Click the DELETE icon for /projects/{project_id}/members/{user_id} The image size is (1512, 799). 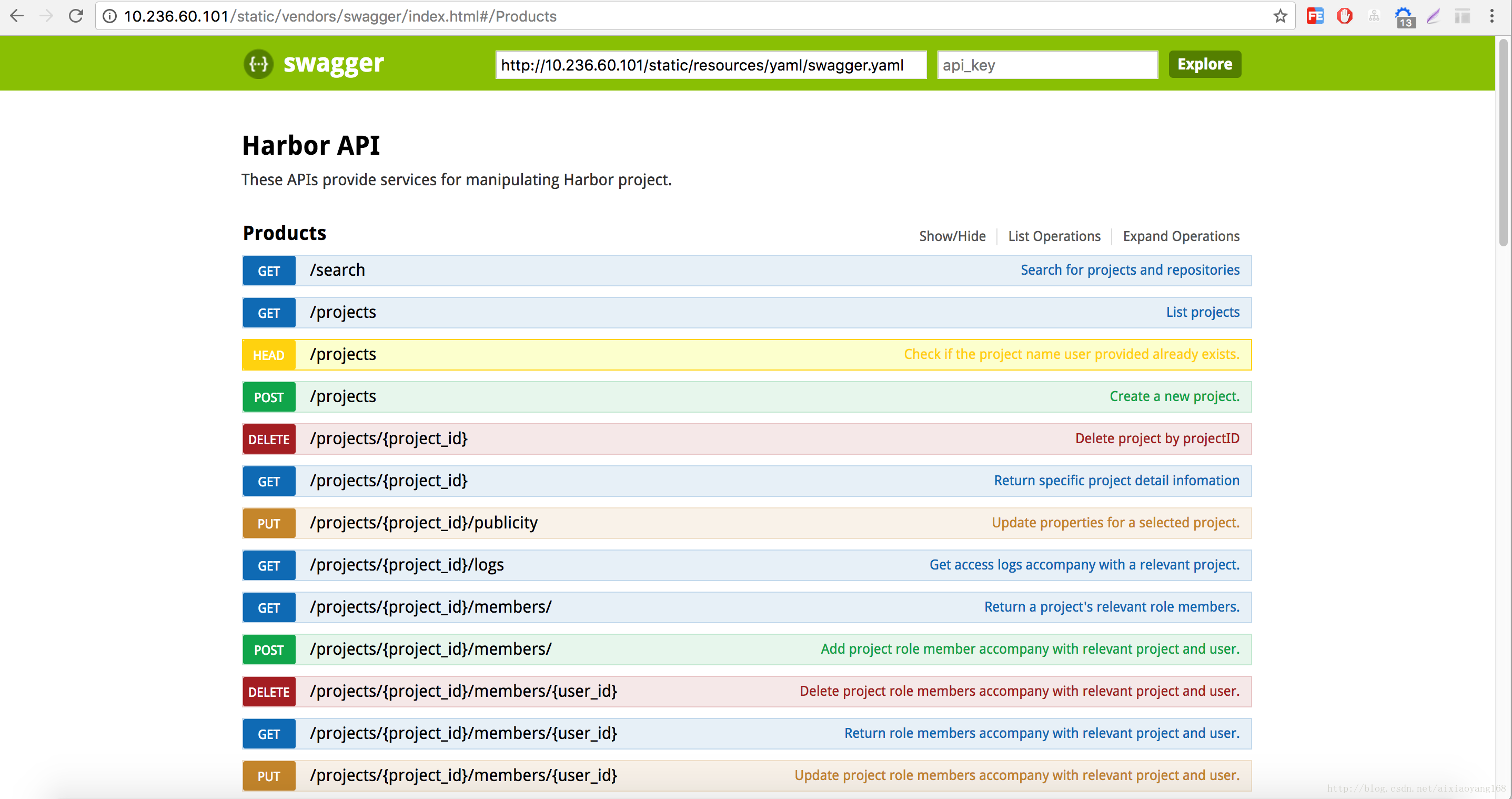269,692
